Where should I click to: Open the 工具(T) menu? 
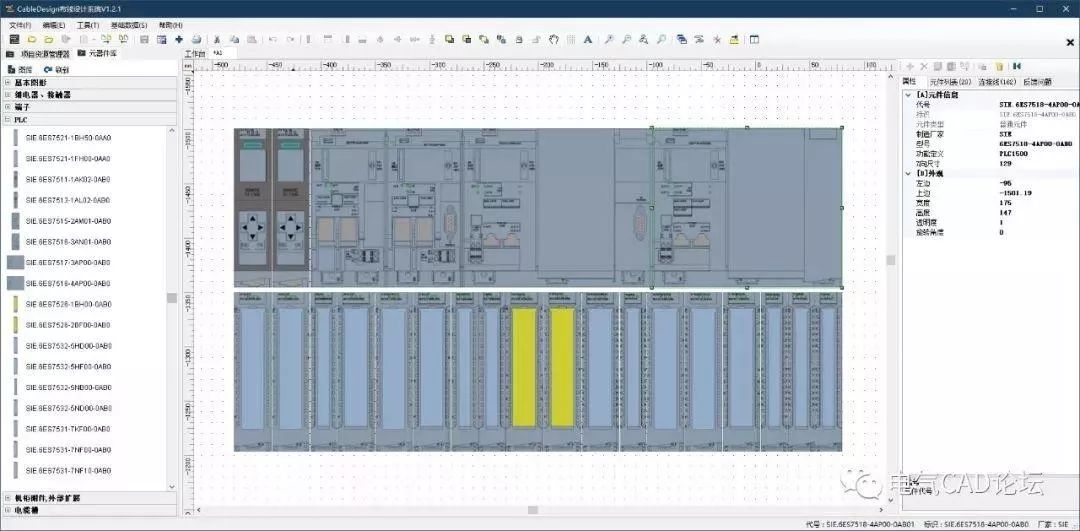tap(87, 25)
